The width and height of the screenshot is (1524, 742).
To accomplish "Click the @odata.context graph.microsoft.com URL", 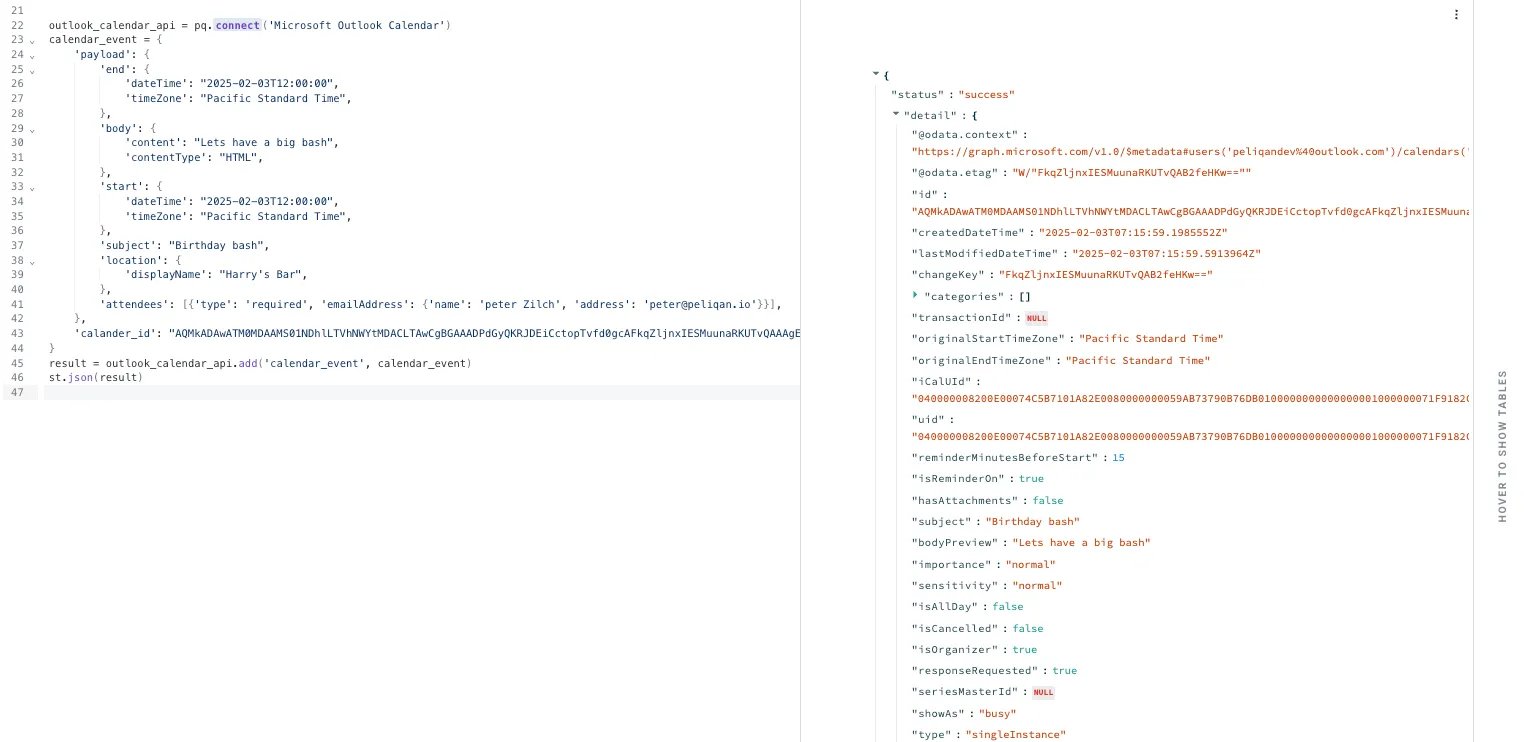I will (1191, 152).
